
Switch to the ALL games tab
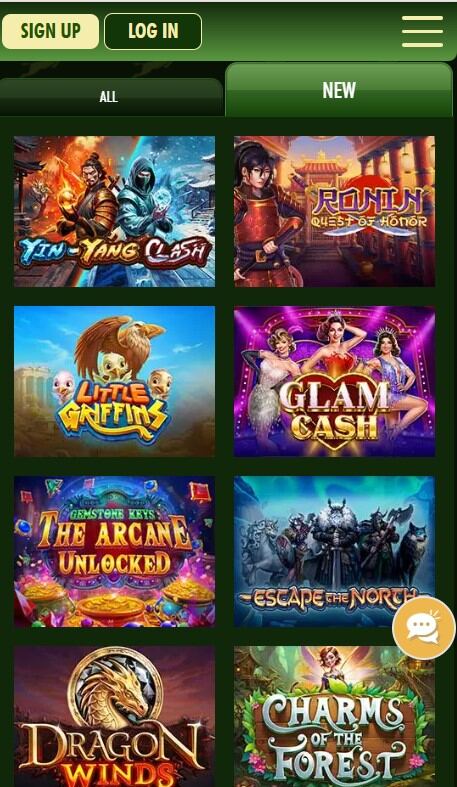(x=110, y=97)
